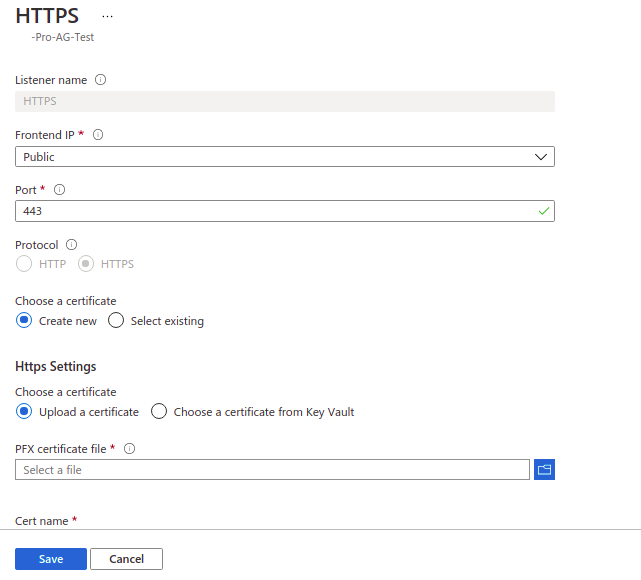
Task: Click the HTTPS page heading
Action: click(x=47, y=16)
